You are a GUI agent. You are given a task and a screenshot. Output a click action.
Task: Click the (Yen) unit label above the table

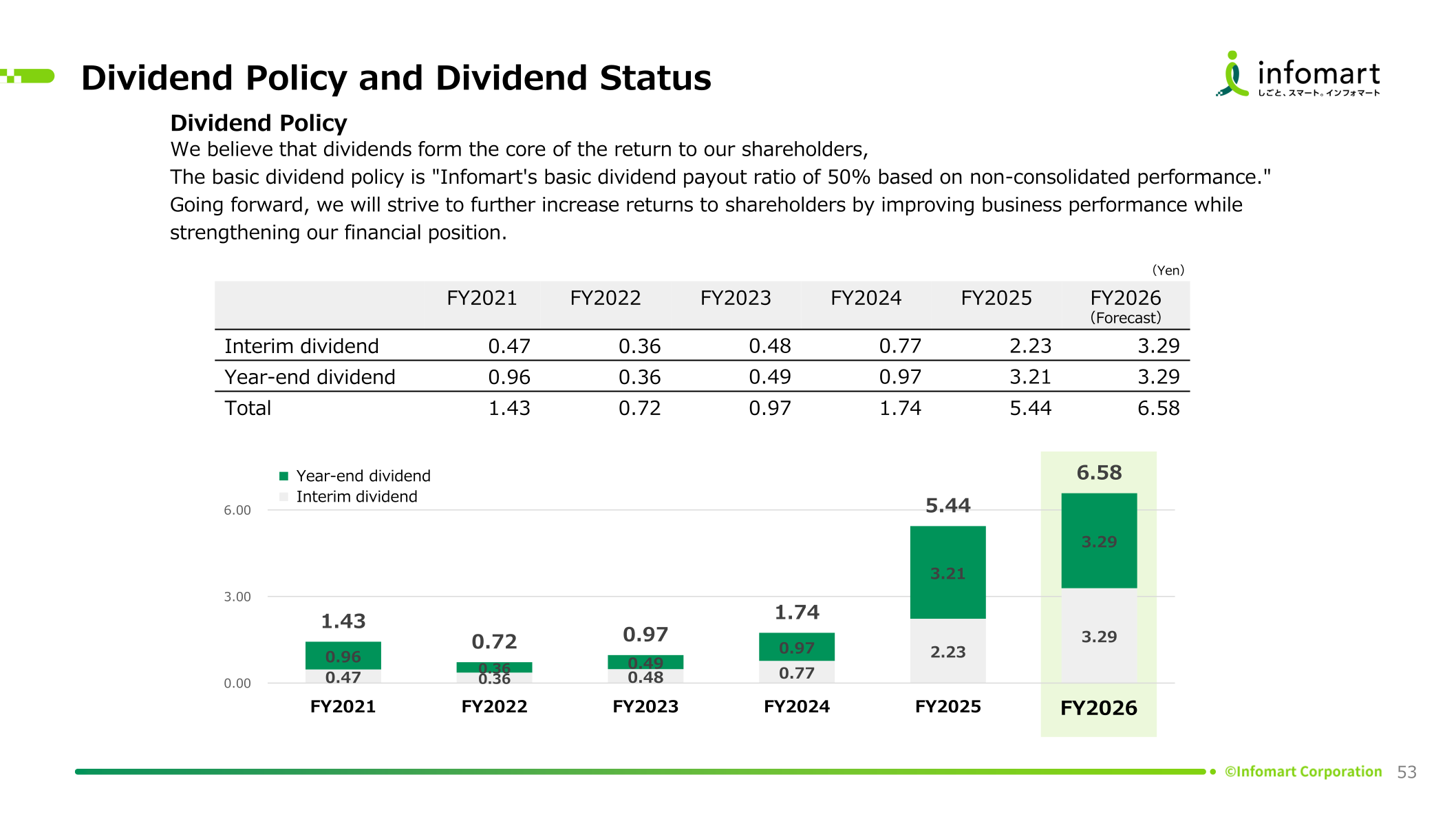(1168, 270)
